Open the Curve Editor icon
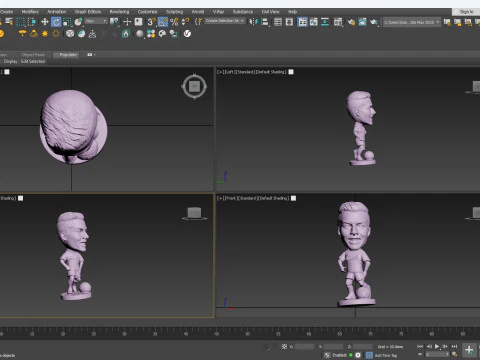The image size is (480, 360). pyautogui.click(x=314, y=22)
